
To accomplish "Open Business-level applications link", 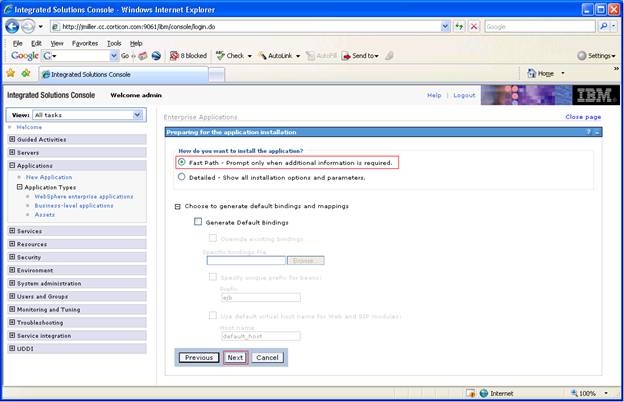I will coord(74,205).
